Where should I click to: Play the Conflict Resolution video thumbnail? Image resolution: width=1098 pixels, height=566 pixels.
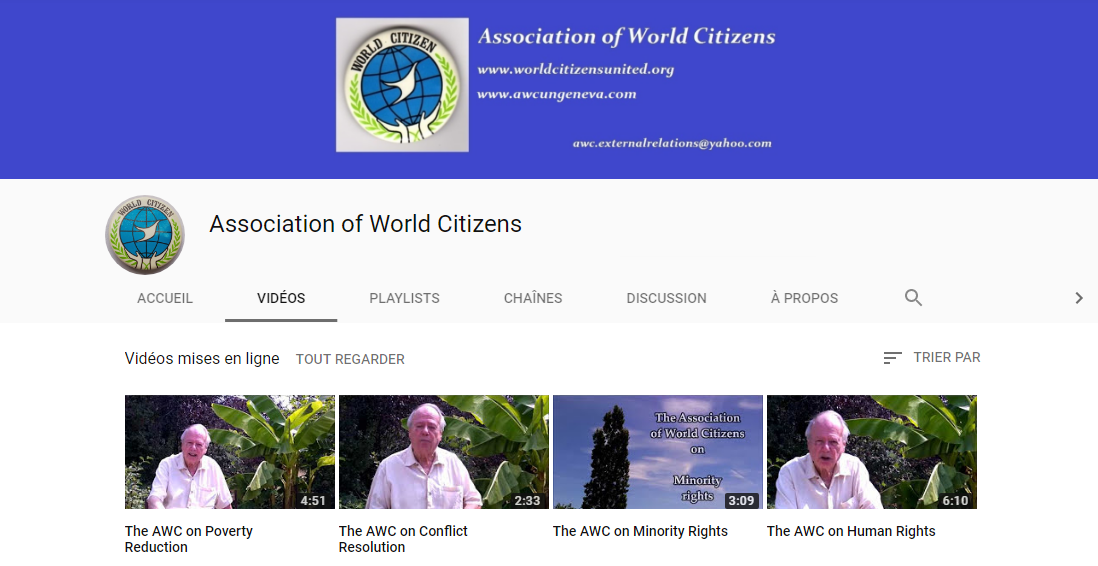click(444, 452)
